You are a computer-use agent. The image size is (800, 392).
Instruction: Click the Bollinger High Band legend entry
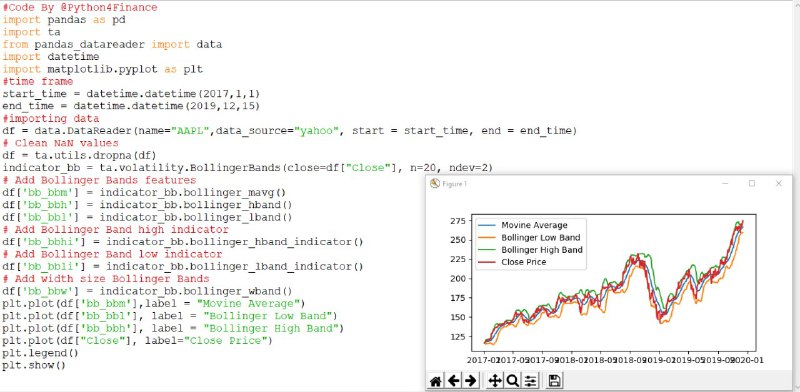530,250
